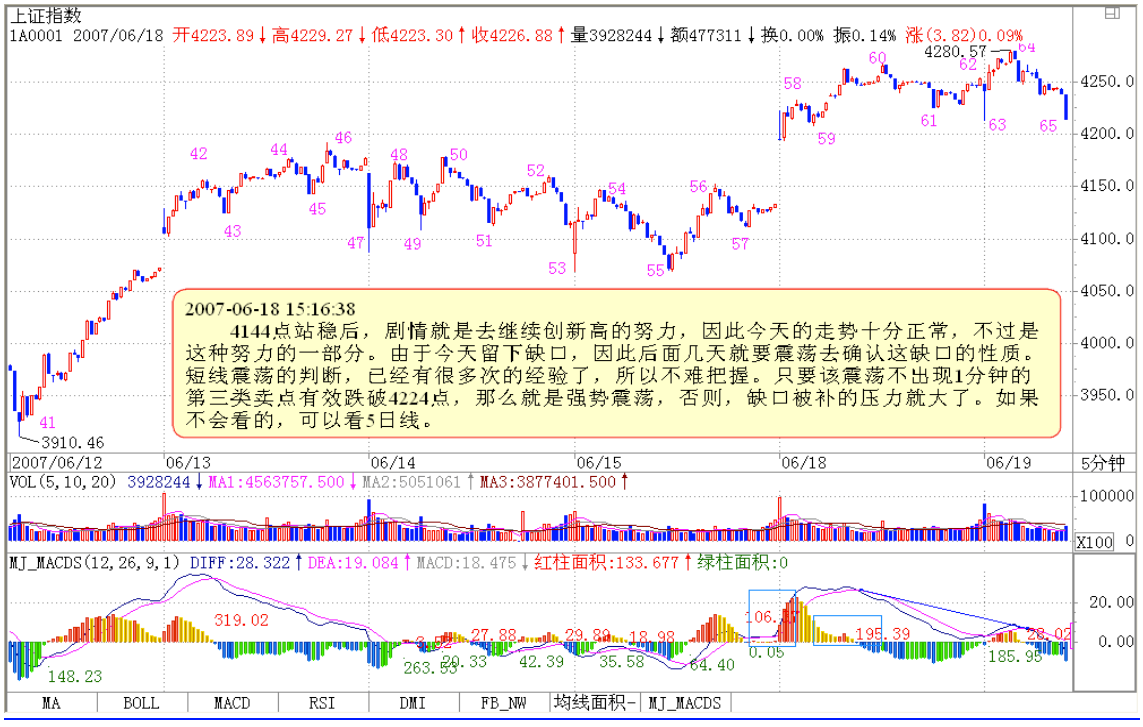Click the MACD:18.475 value
This screenshot has height=727, width=1143.
(466, 563)
